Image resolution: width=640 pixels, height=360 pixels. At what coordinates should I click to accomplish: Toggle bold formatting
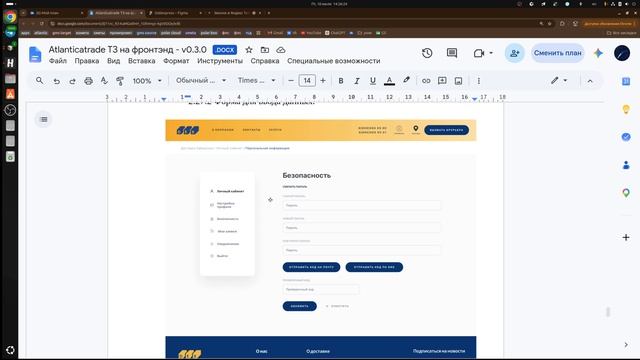(341, 81)
